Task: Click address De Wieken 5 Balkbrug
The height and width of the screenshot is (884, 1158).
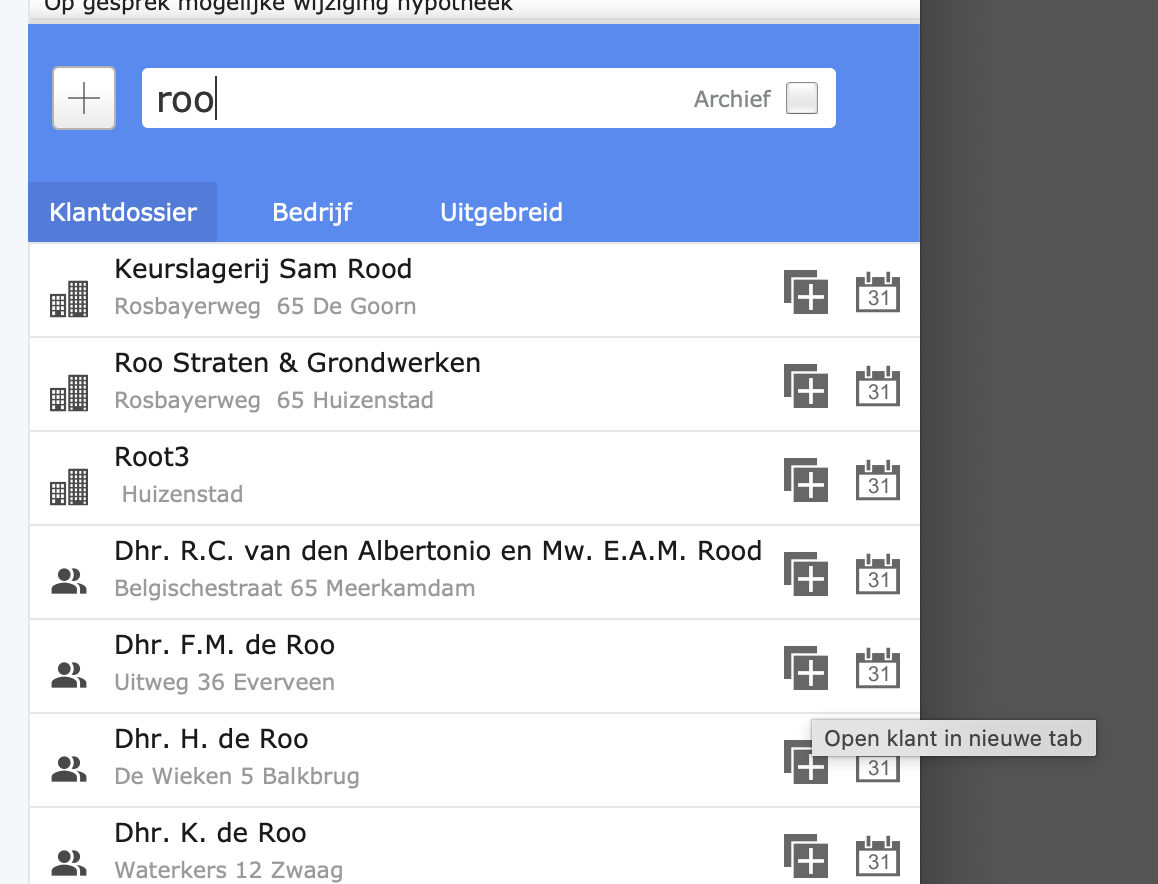Action: pyautogui.click(x=237, y=776)
